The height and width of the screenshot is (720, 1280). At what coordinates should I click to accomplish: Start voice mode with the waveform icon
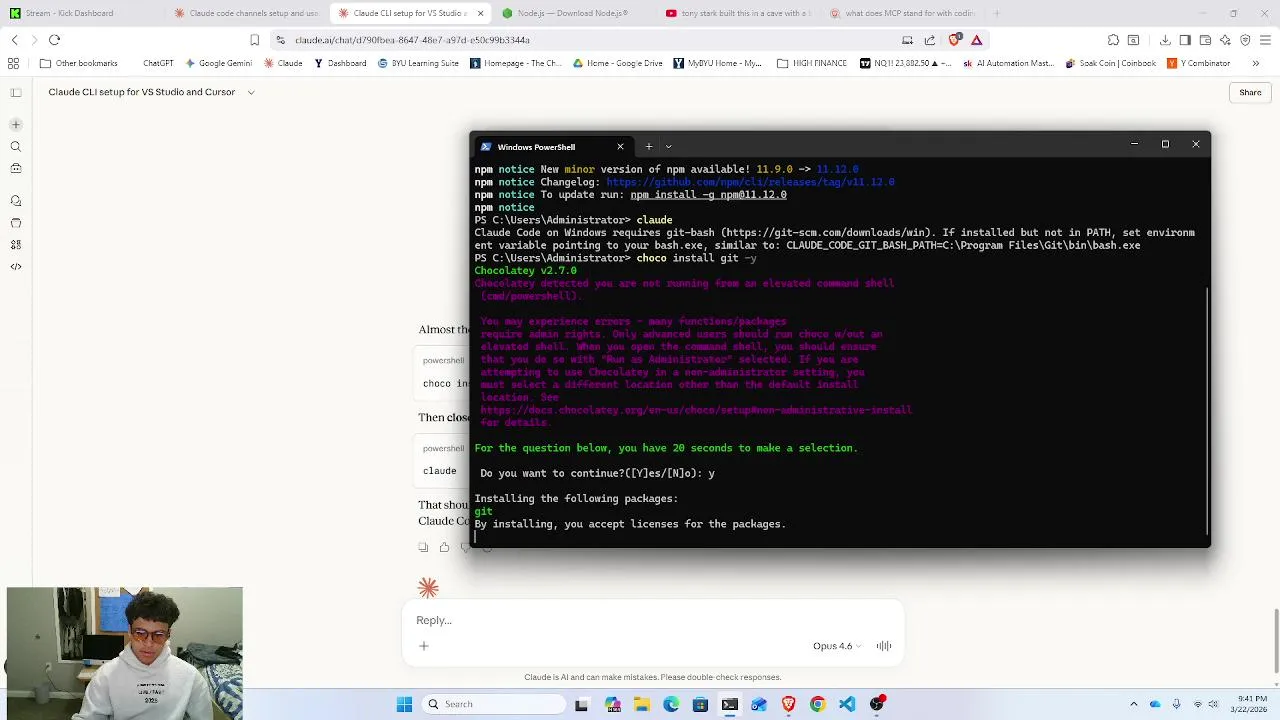click(x=884, y=646)
